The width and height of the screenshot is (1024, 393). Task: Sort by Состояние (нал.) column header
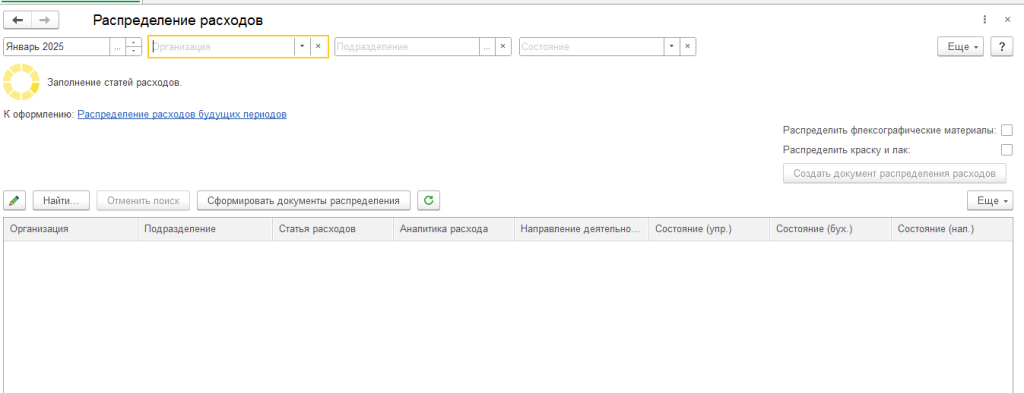click(x=952, y=229)
